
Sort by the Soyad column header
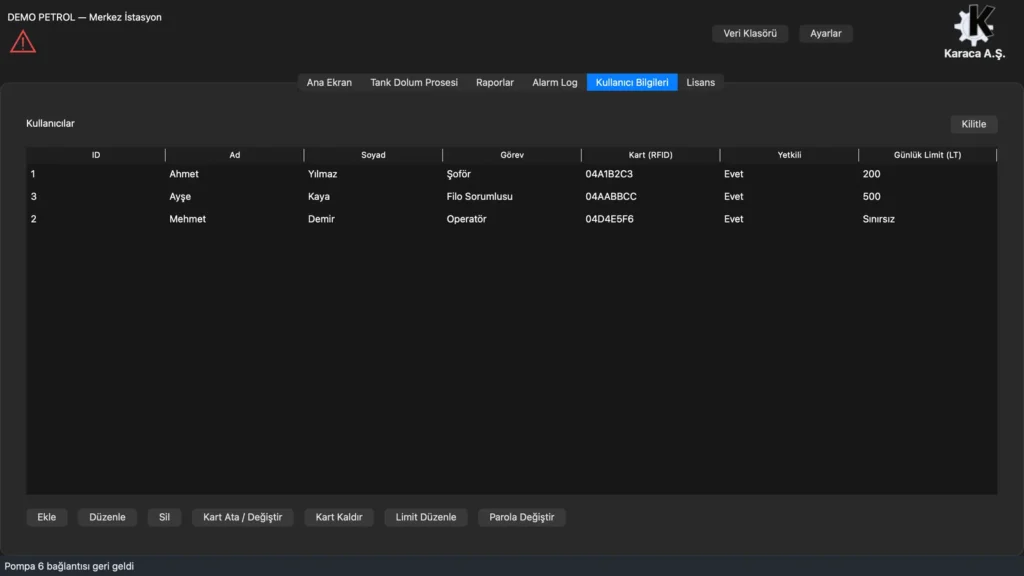373,155
